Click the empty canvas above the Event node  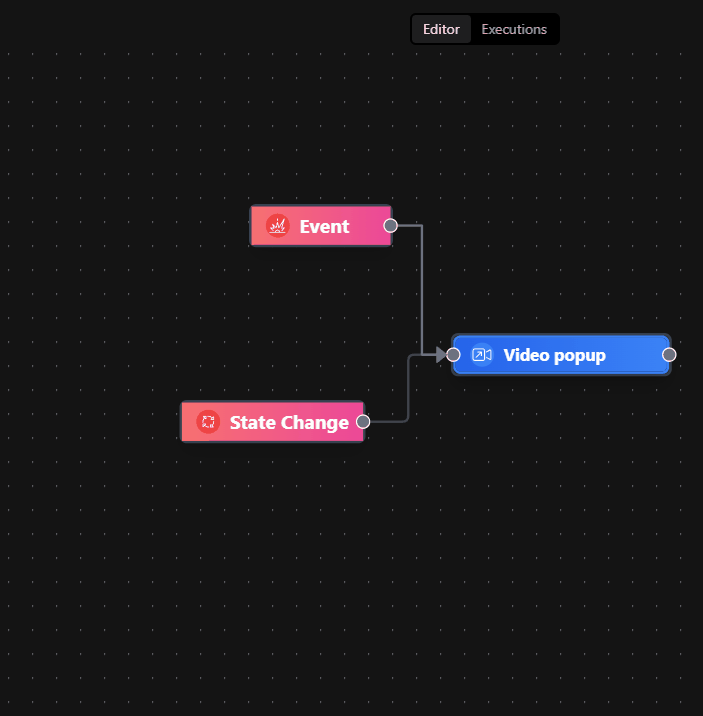click(x=320, y=130)
